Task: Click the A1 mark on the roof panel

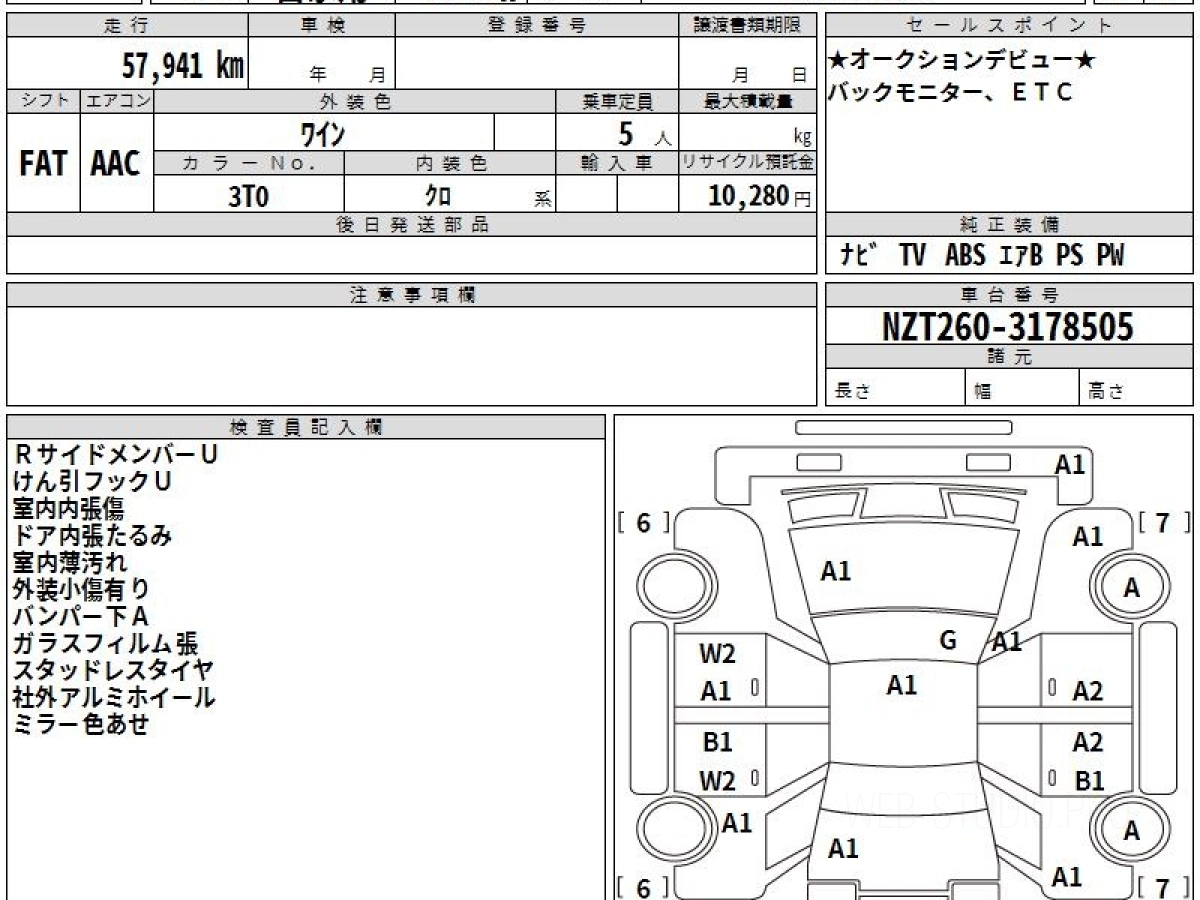Action: pos(902,685)
